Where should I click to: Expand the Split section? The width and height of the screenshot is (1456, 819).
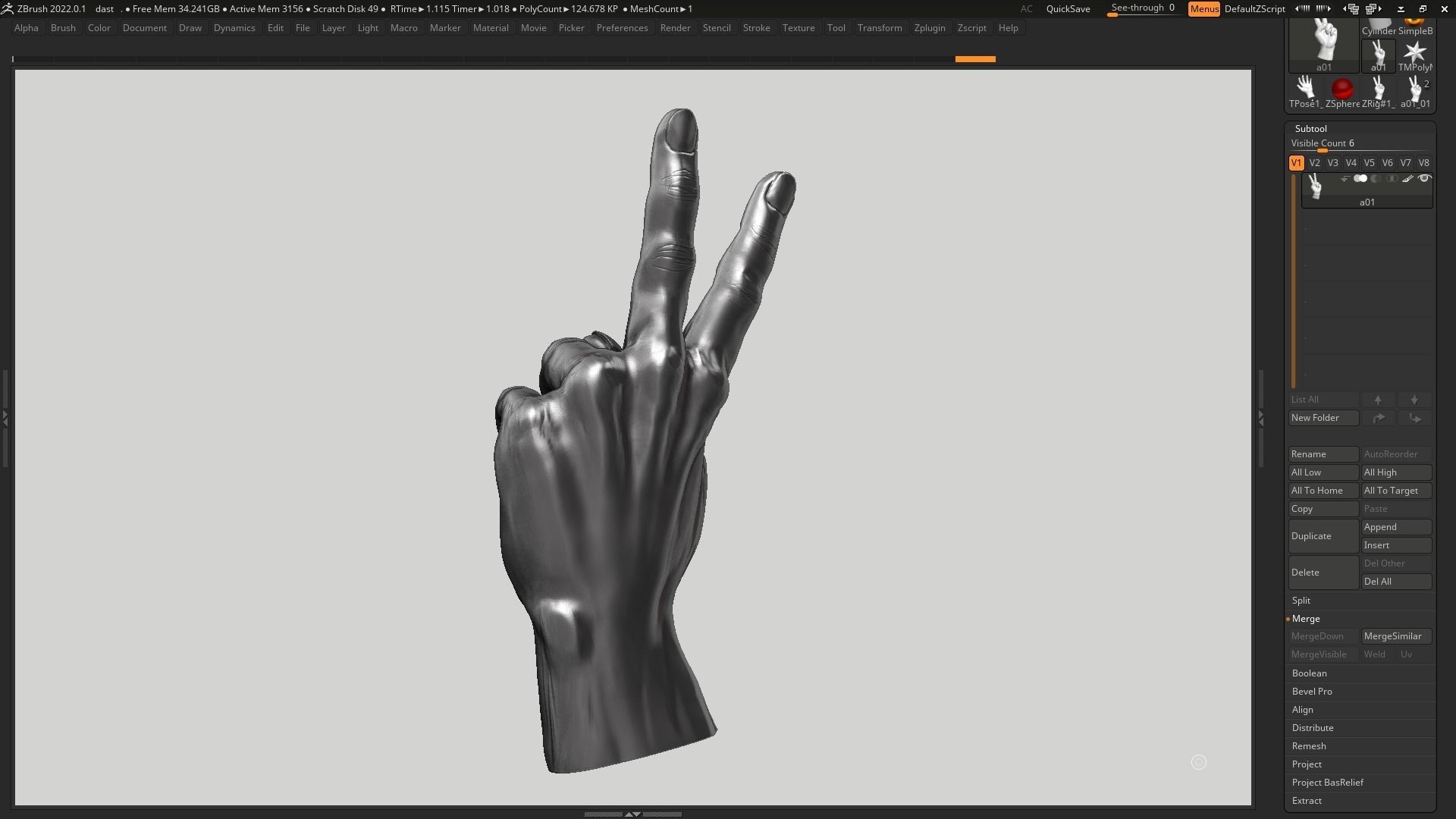[x=1301, y=601]
